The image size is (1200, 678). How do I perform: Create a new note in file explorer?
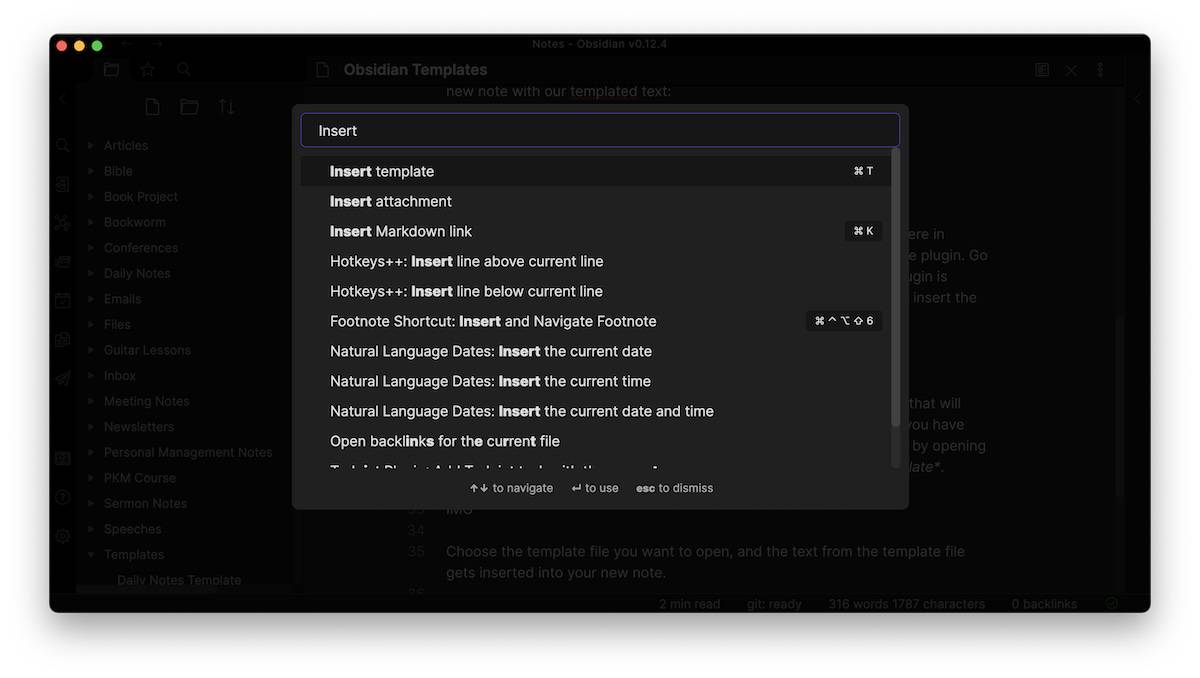pyautogui.click(x=152, y=107)
